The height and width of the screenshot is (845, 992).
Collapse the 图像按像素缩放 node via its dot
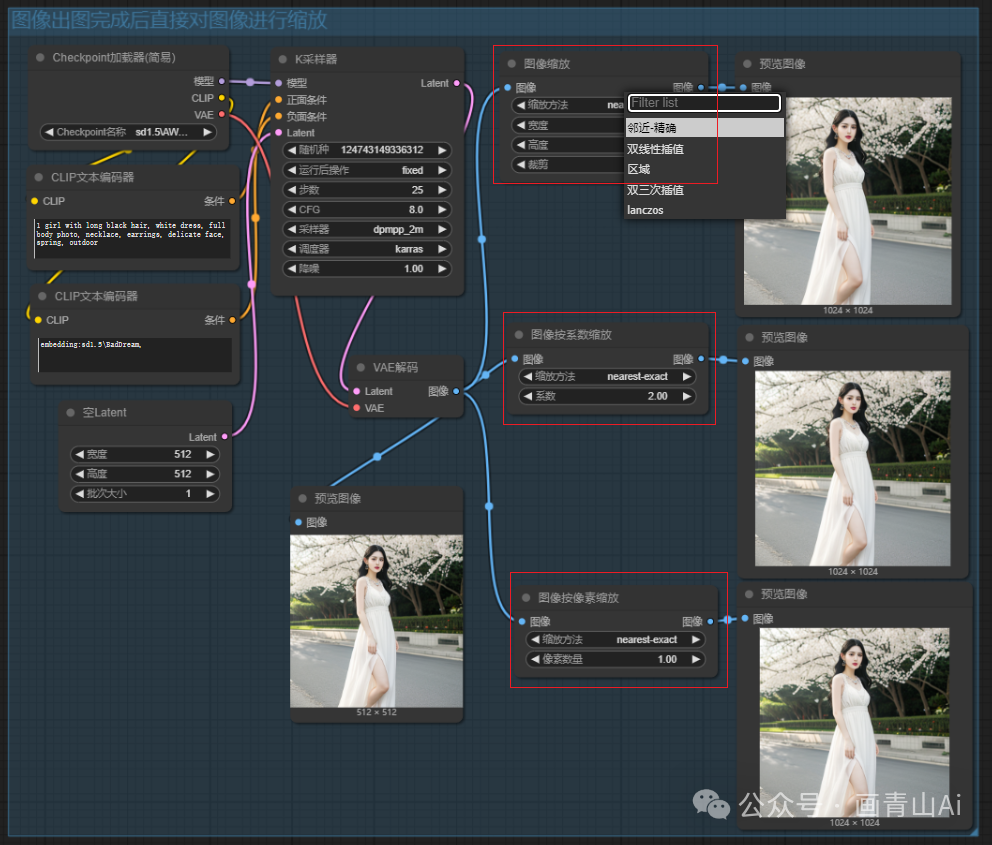coord(526,598)
